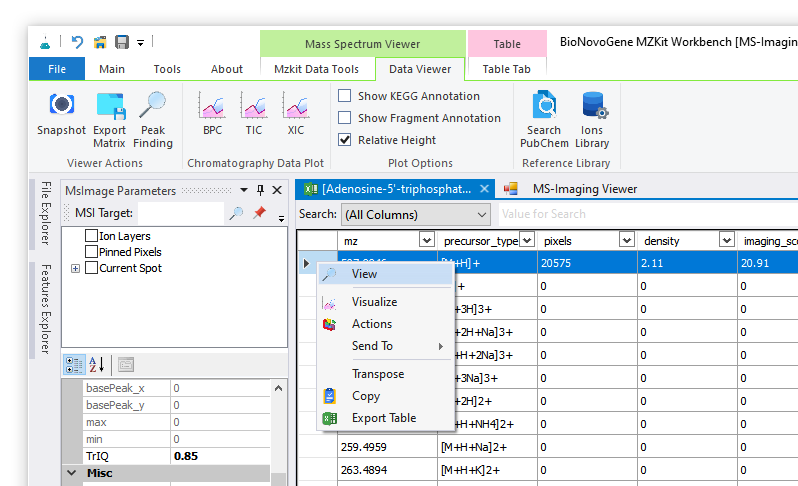
Task: Open the mz column filter dropdown
Action: tap(426, 240)
